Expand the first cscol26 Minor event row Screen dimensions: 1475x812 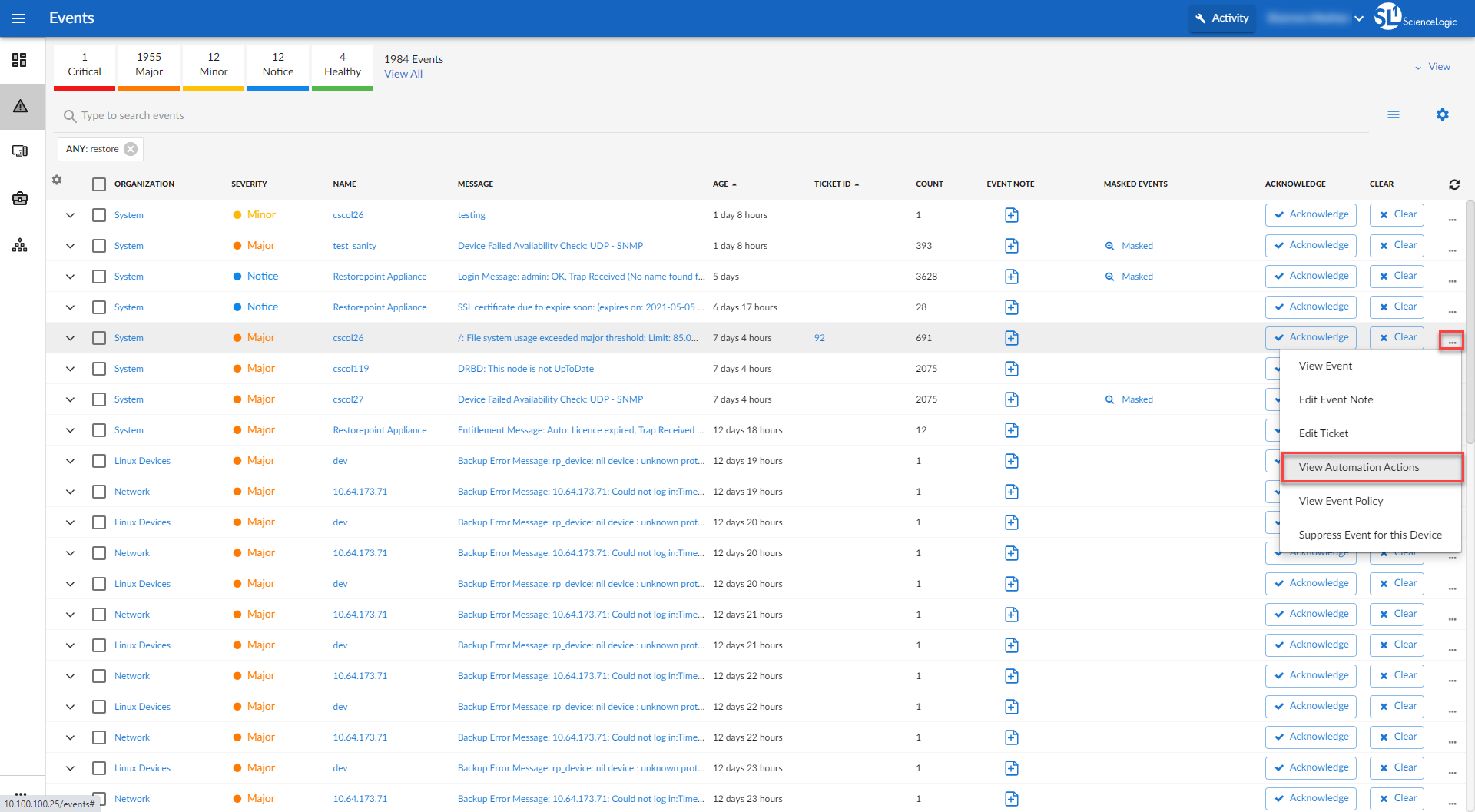[x=70, y=215]
